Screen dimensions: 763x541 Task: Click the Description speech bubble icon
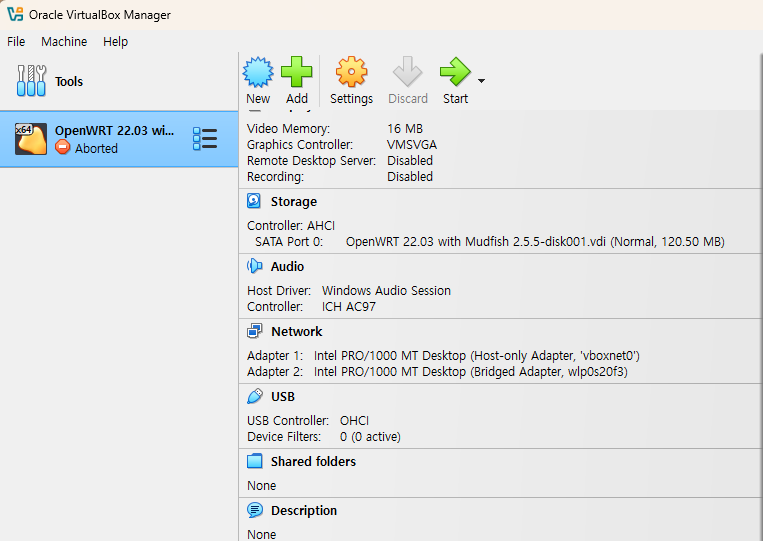point(254,510)
